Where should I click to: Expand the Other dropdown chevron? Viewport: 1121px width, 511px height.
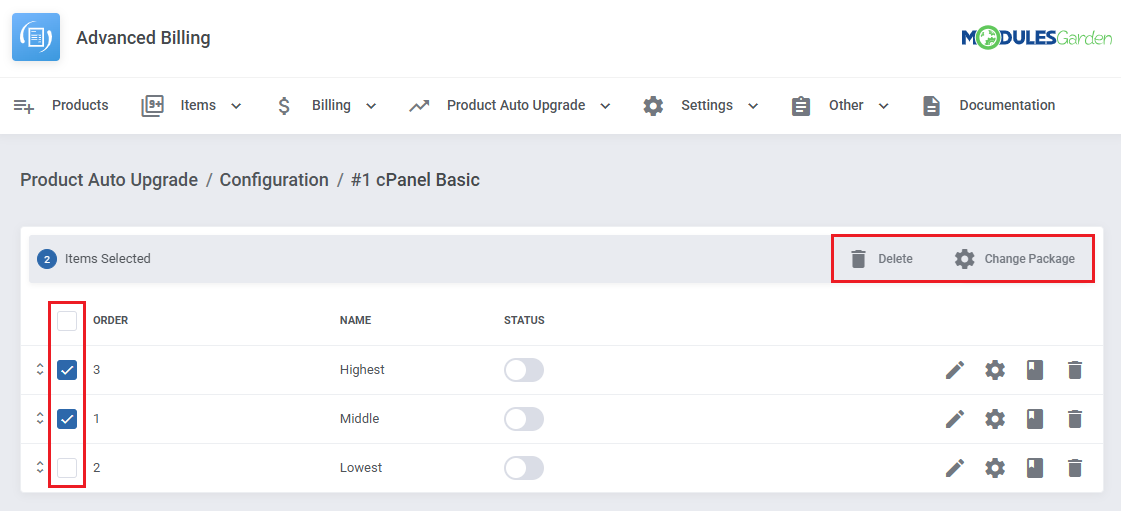point(883,106)
